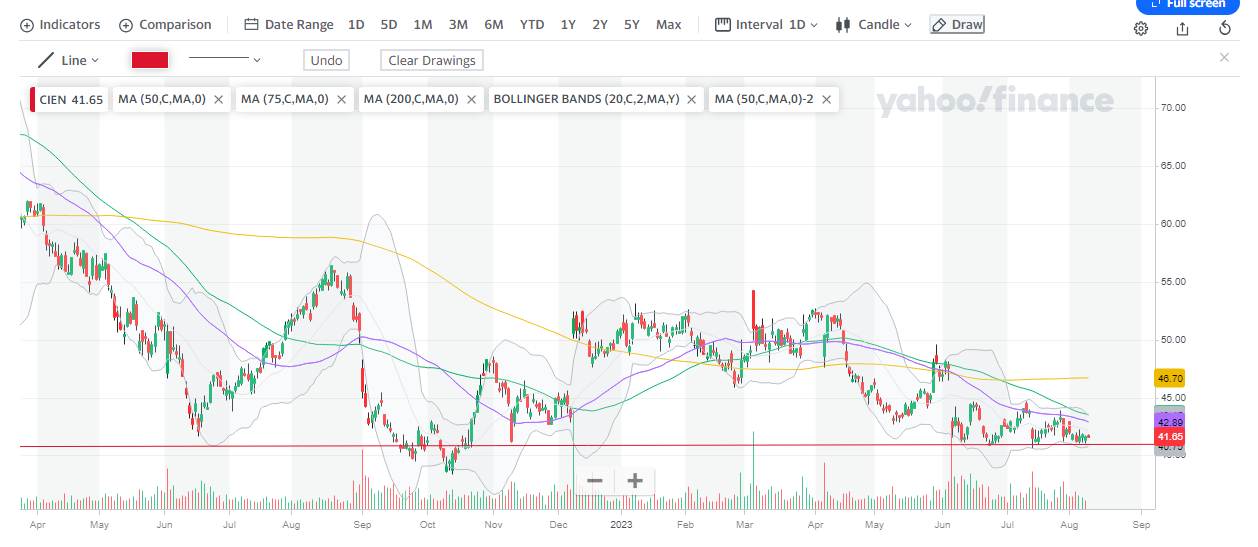Expand the line style dropdown
The width and height of the screenshot is (1258, 547).
click(x=225, y=60)
